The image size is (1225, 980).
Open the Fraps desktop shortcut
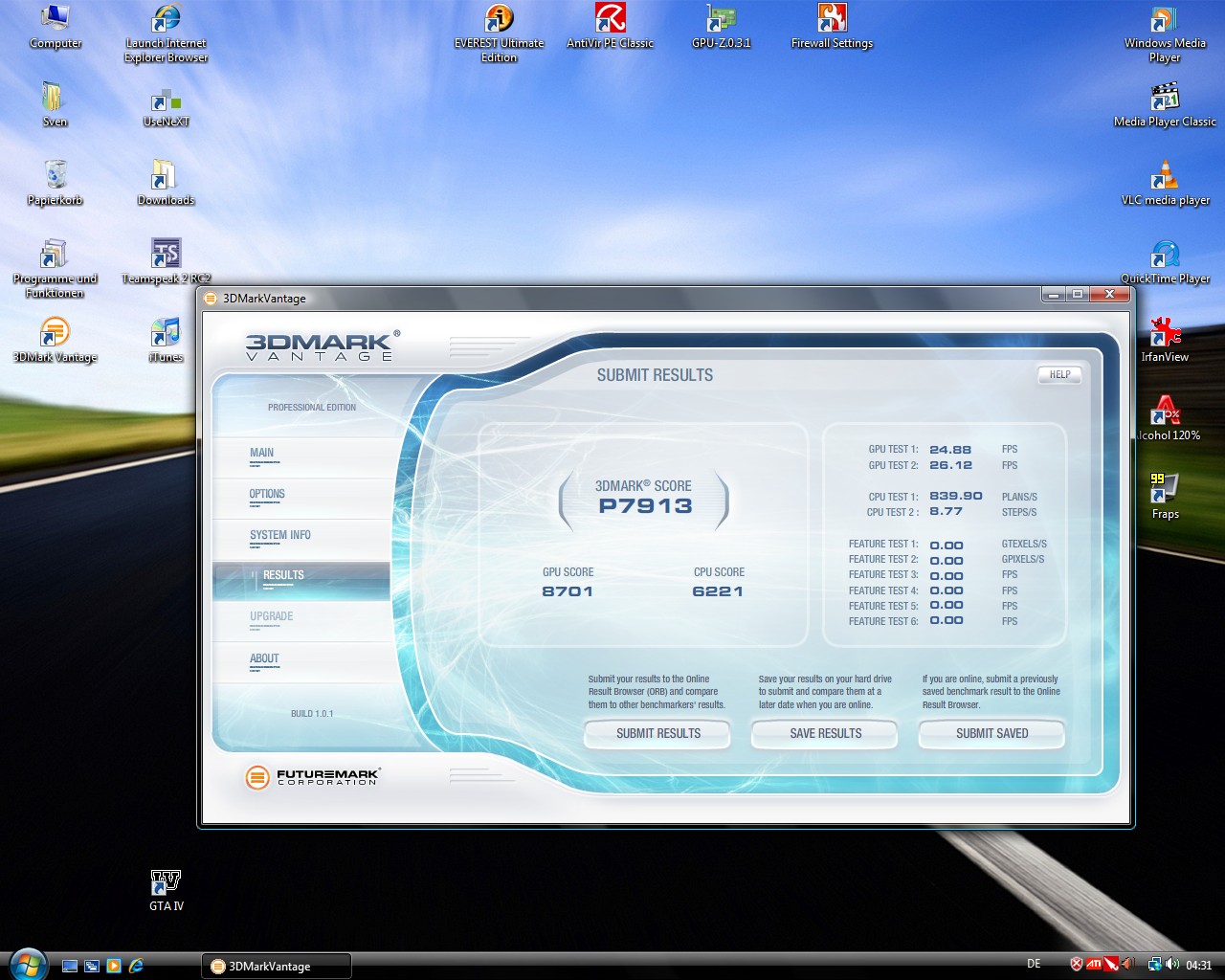click(1165, 498)
